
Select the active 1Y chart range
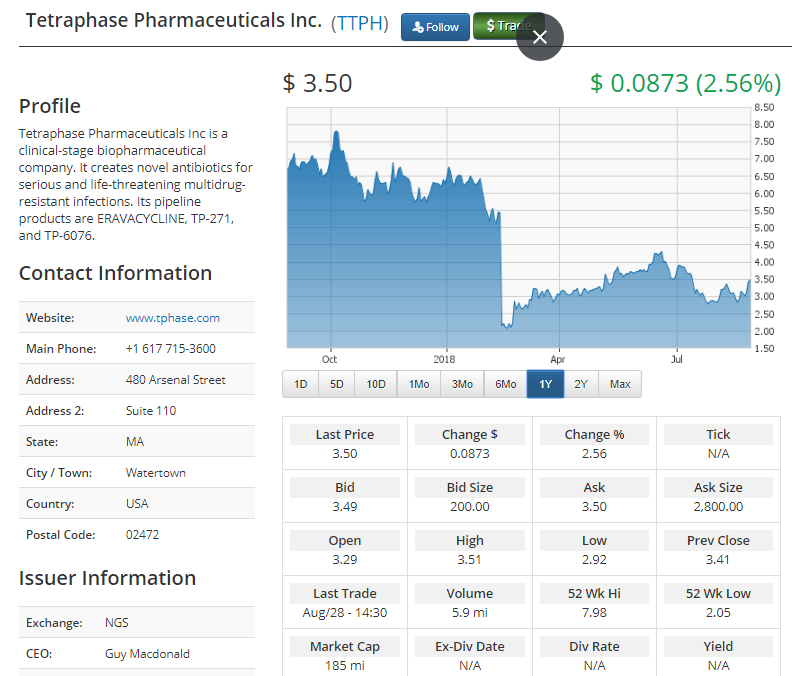click(546, 384)
